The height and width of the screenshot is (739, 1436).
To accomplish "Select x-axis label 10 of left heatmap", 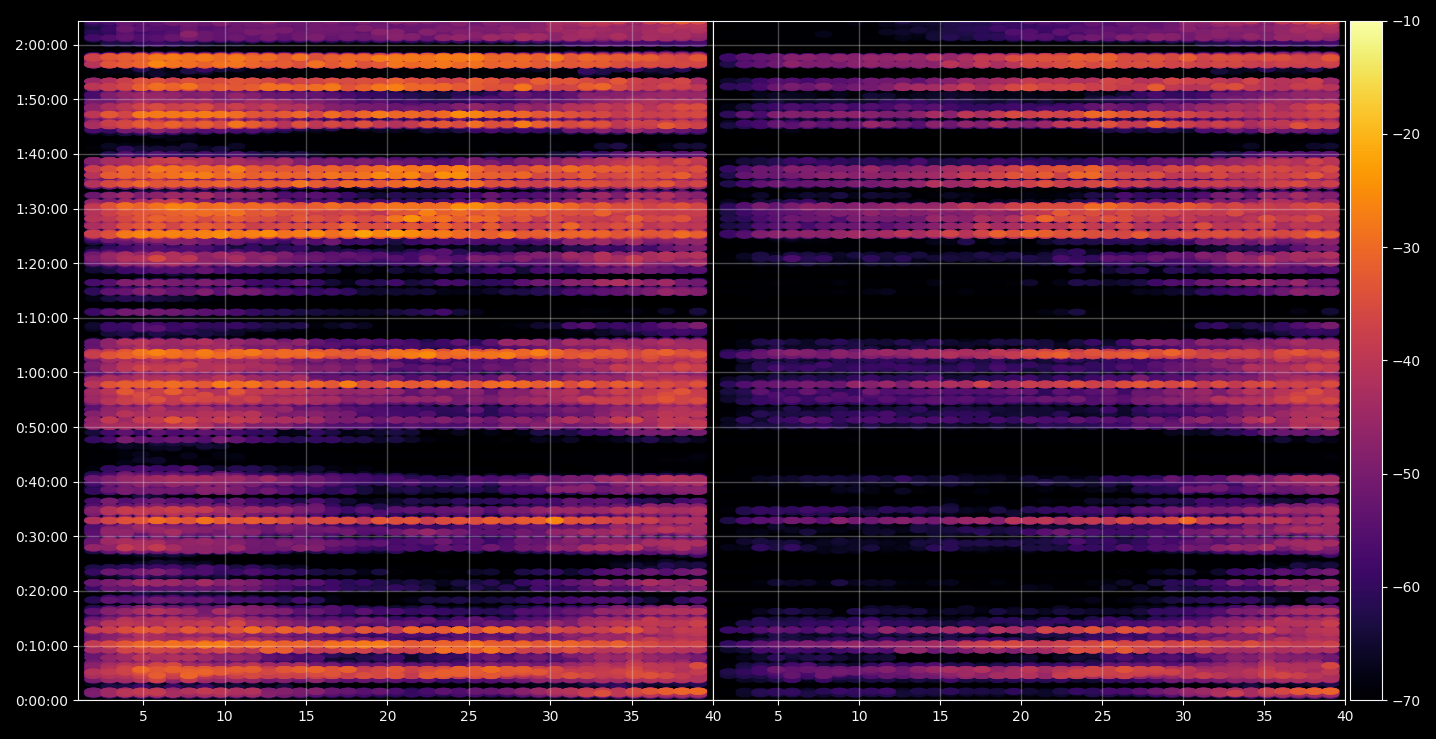I will point(224,716).
